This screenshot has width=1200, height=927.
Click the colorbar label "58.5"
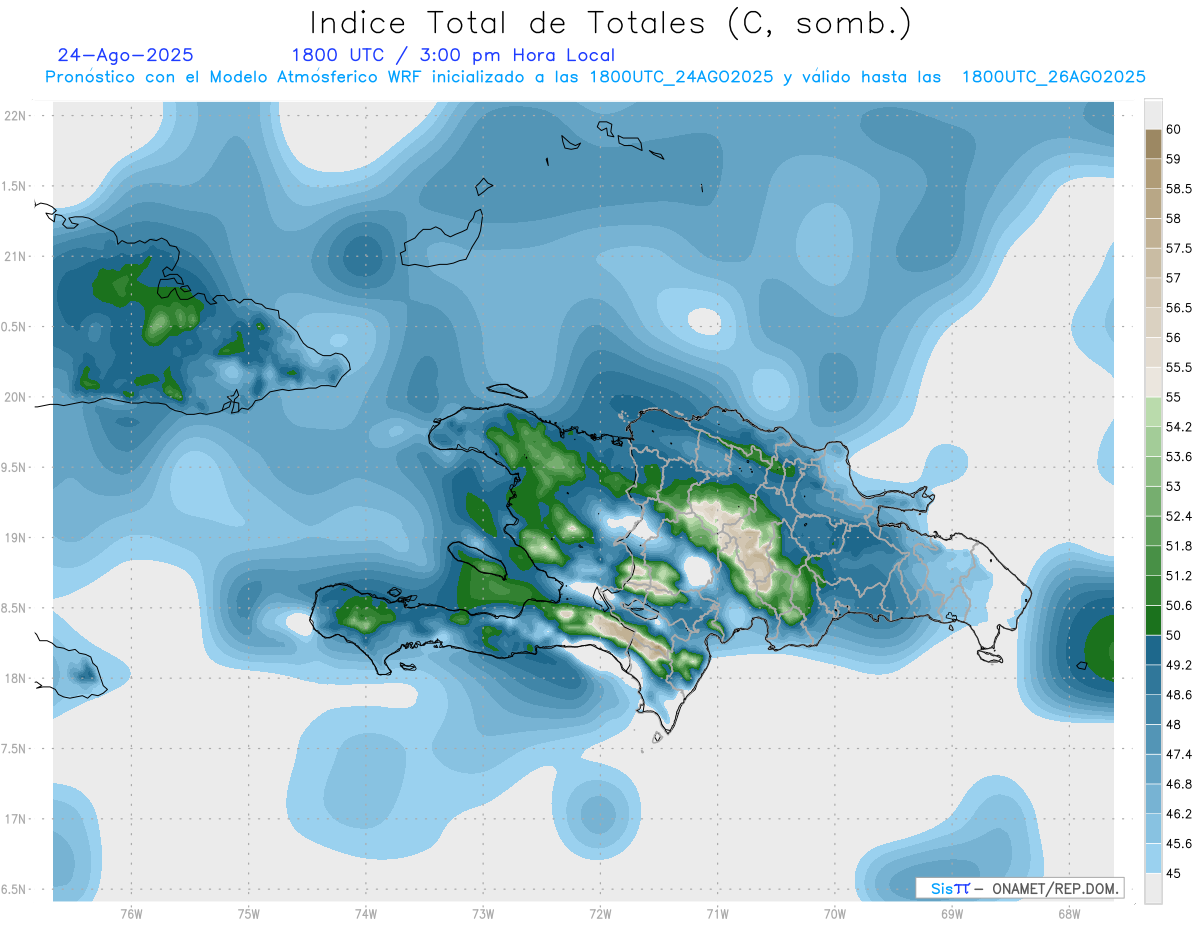(1179, 188)
